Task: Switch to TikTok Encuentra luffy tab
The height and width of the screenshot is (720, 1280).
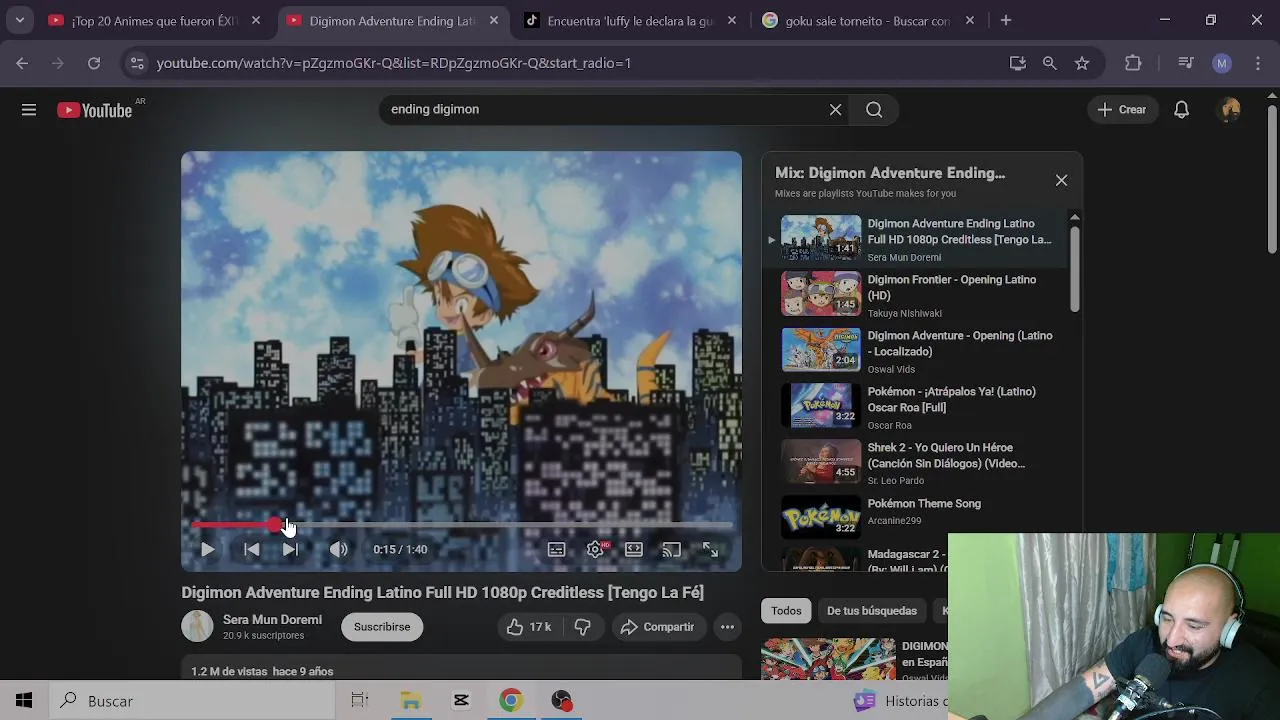Action: pos(632,20)
